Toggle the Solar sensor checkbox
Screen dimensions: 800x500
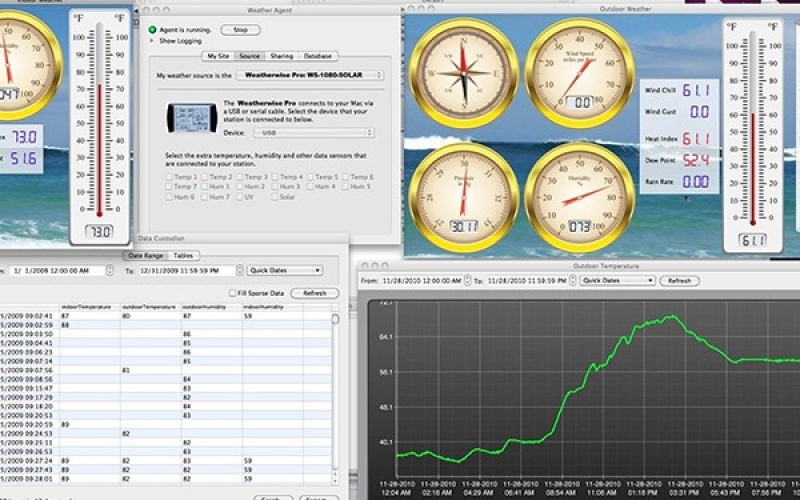tap(275, 197)
